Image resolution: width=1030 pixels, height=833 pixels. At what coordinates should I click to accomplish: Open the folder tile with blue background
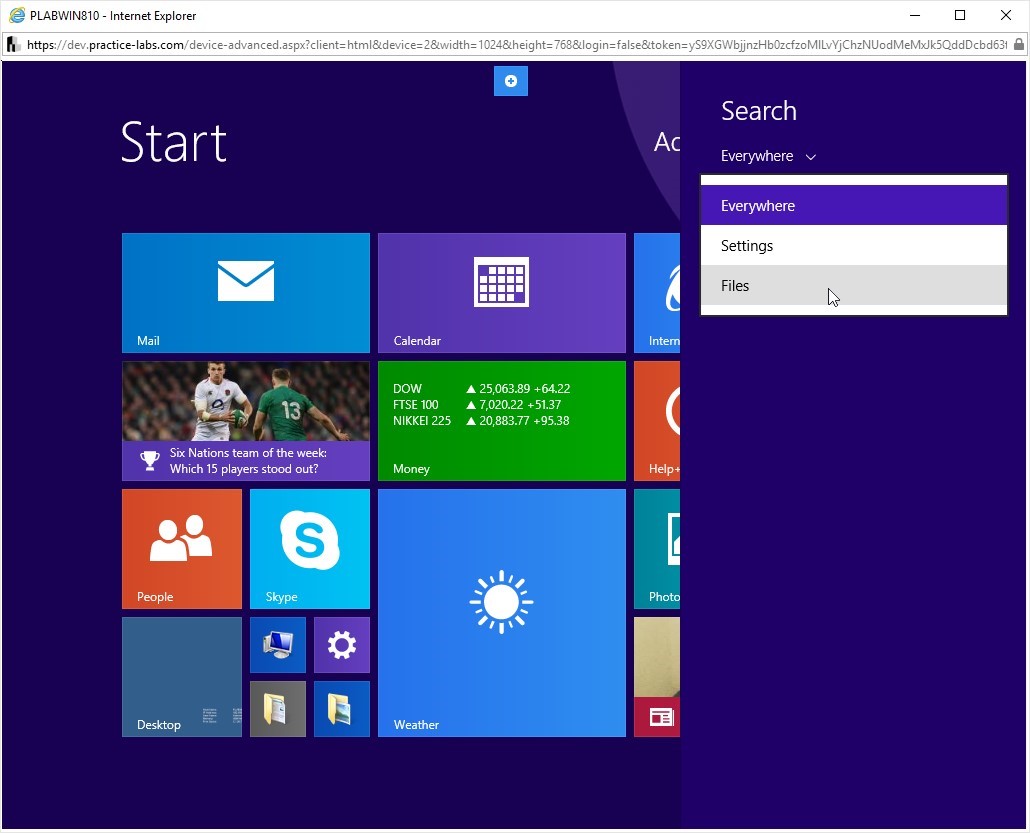tap(342, 709)
